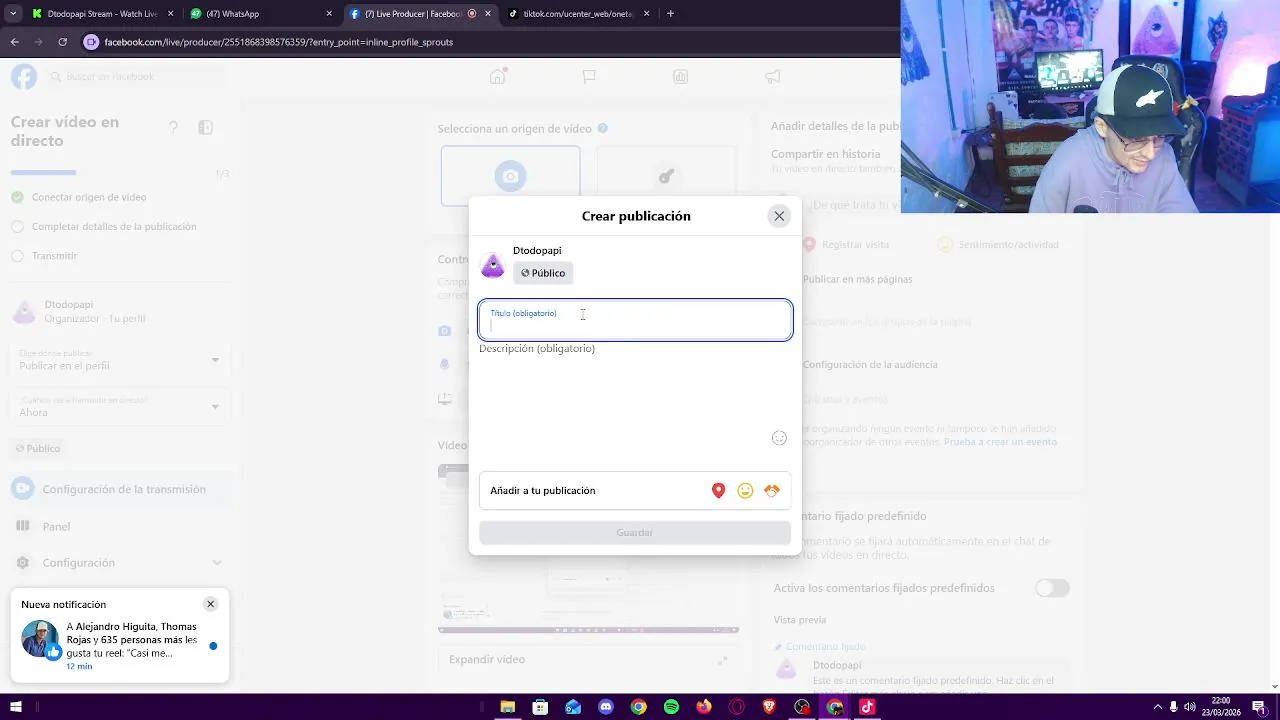Expand the Publicar en el perfil dropdown
Screen dimensions: 1280x720
click(120, 359)
